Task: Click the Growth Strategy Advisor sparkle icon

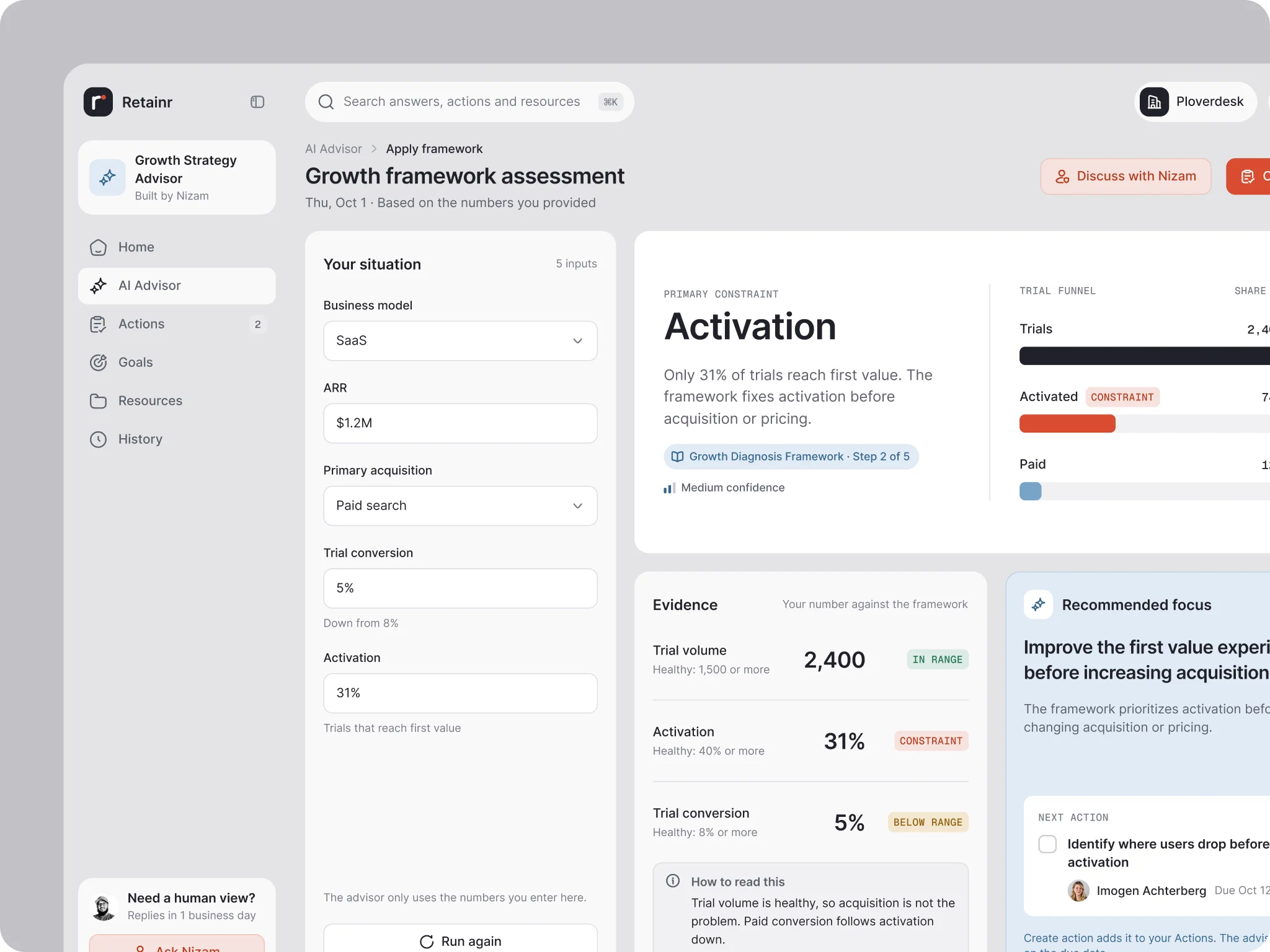Action: pos(107,178)
